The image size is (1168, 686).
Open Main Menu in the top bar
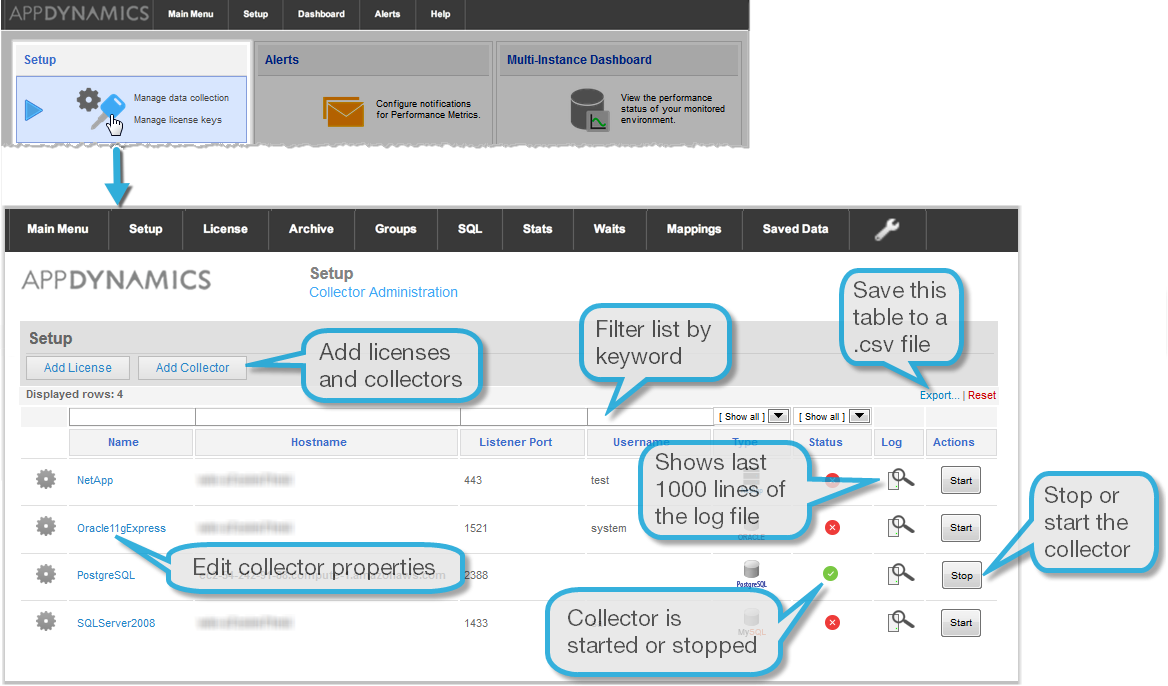coord(191,14)
